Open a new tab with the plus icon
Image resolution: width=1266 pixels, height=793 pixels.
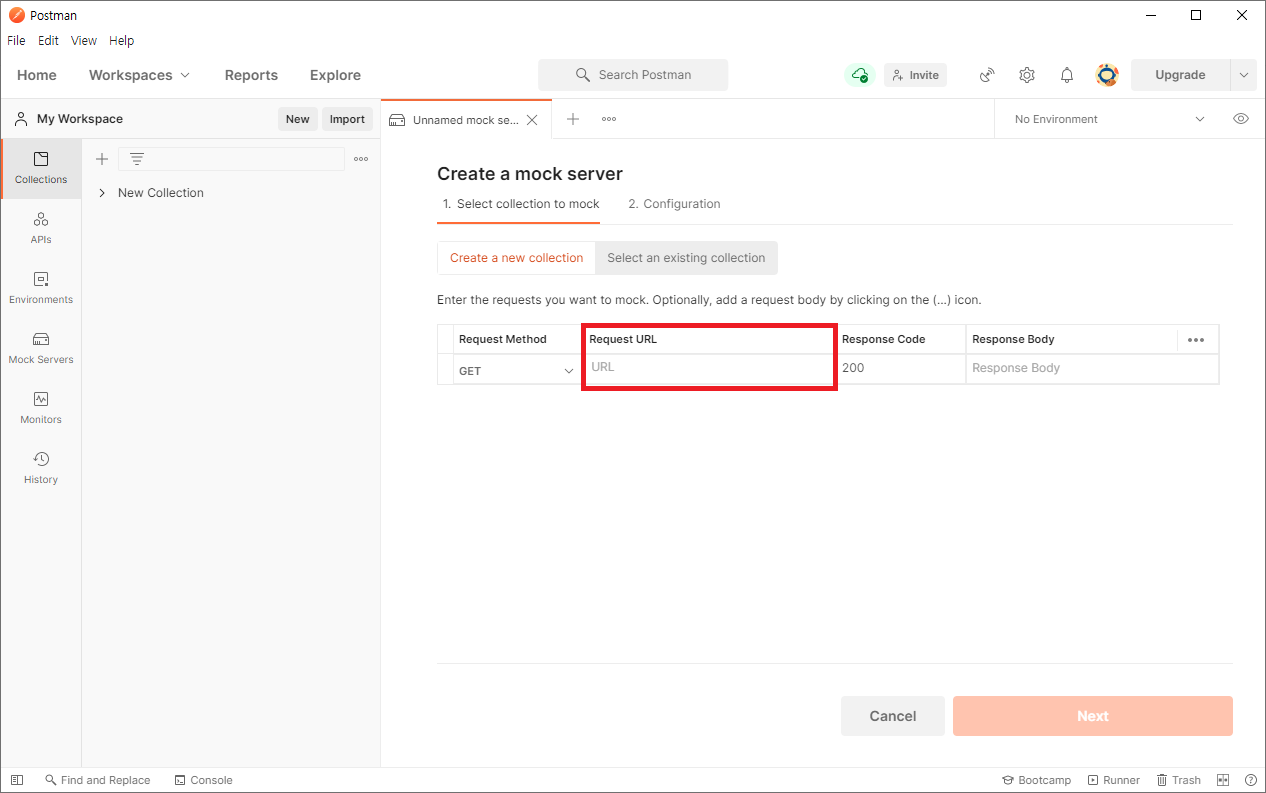pyautogui.click(x=573, y=119)
